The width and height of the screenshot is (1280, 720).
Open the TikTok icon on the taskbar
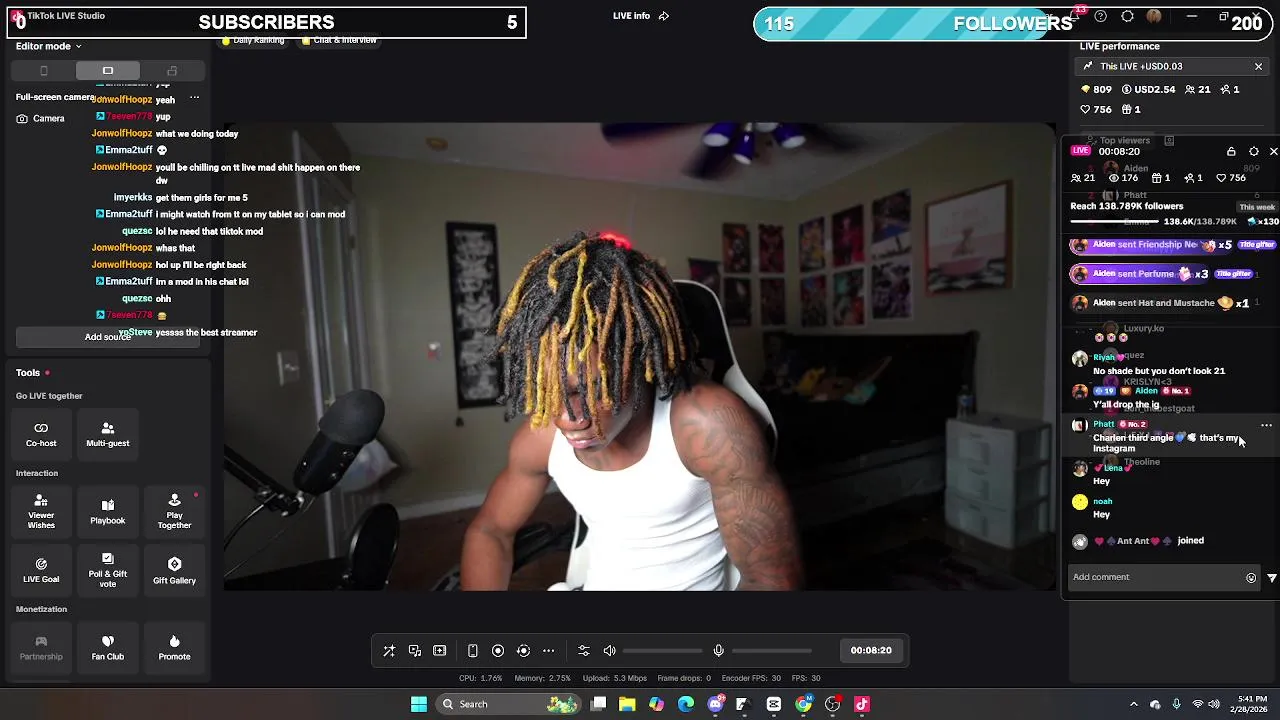(862, 704)
